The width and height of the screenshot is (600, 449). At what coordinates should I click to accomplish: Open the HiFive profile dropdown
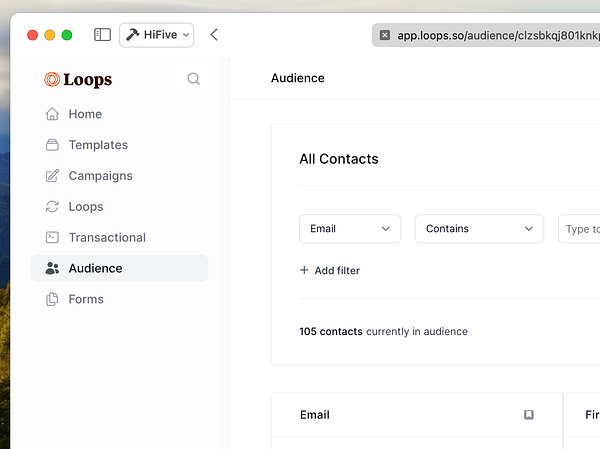pyautogui.click(x=157, y=35)
